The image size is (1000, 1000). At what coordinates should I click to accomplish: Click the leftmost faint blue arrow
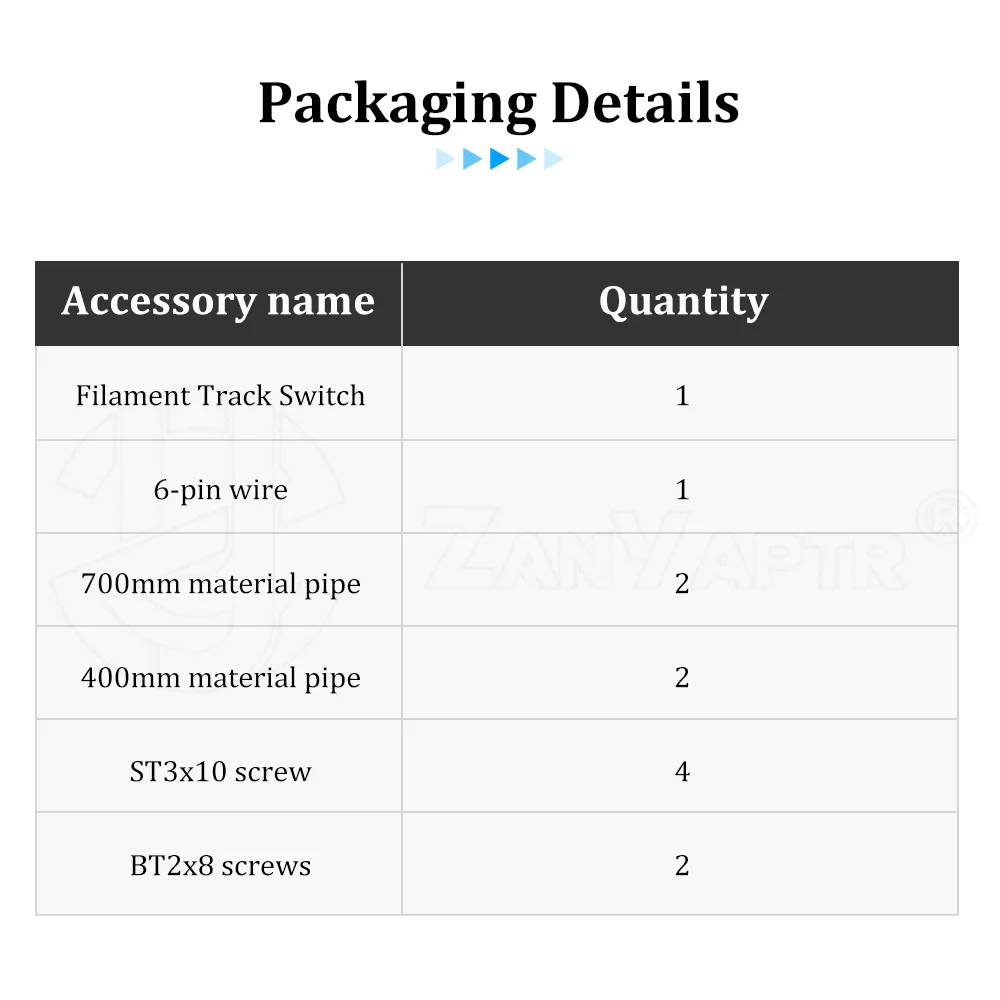click(x=445, y=159)
